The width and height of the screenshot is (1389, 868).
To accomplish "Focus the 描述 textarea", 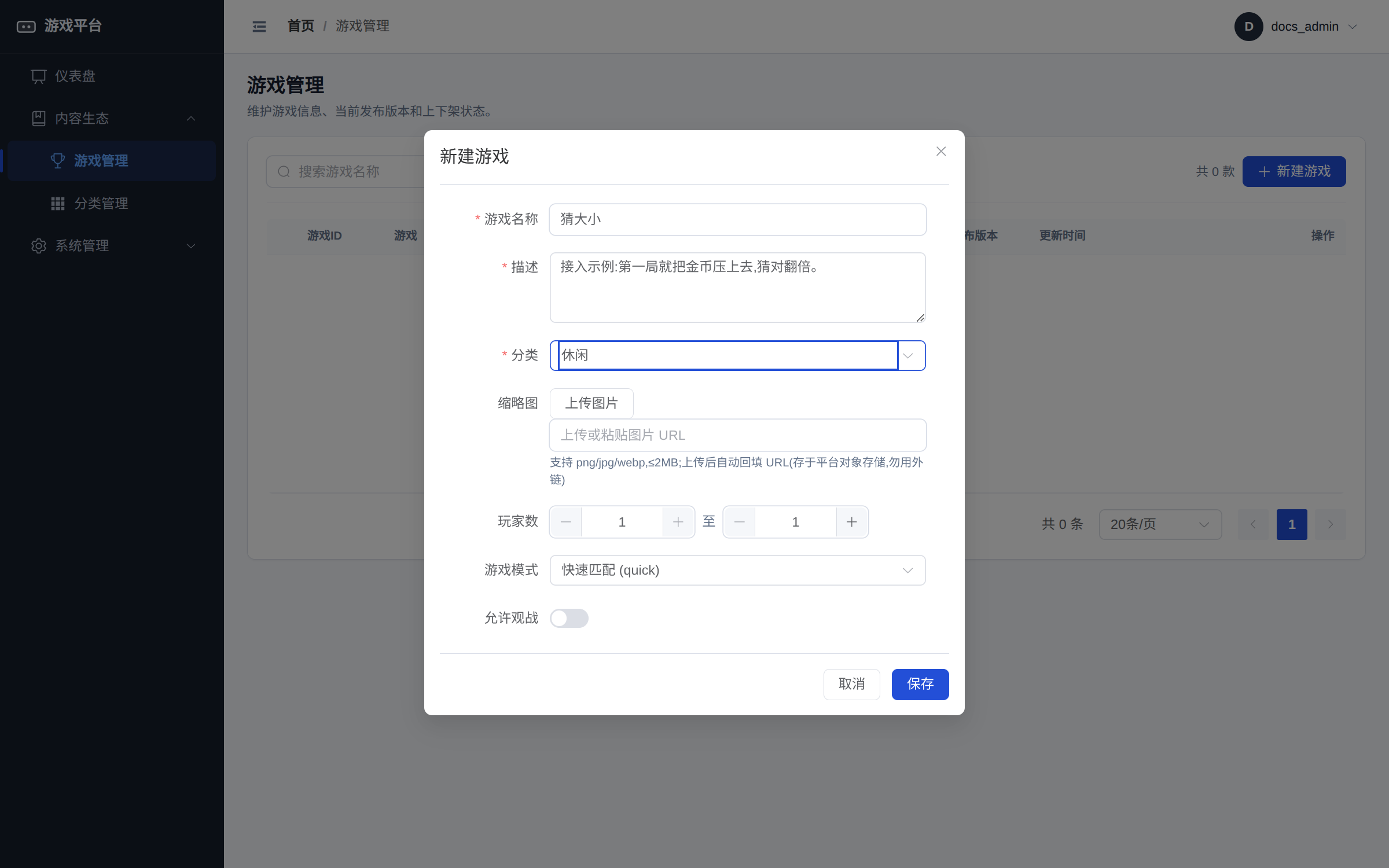I will (737, 288).
